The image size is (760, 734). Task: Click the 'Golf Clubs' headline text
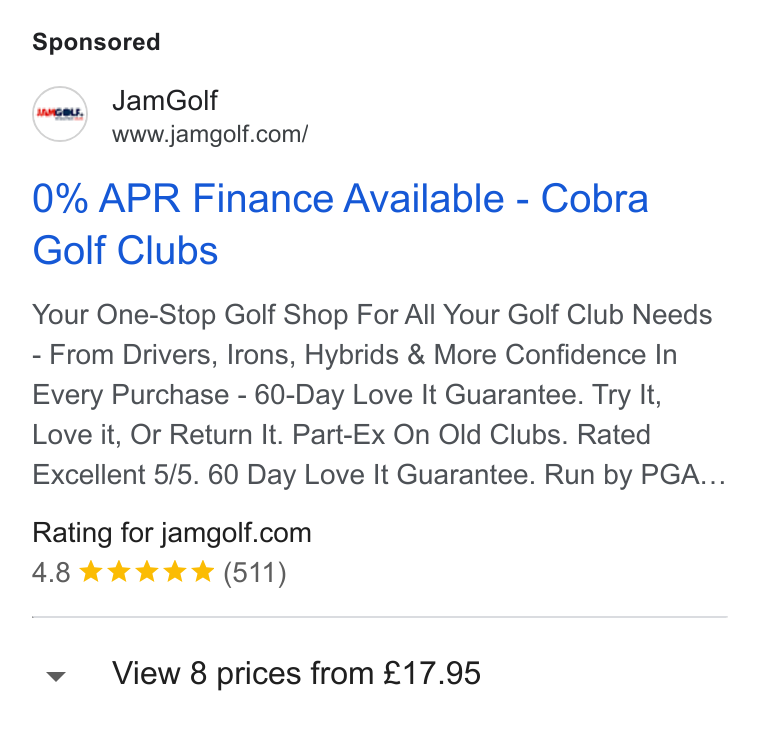[x=125, y=251]
